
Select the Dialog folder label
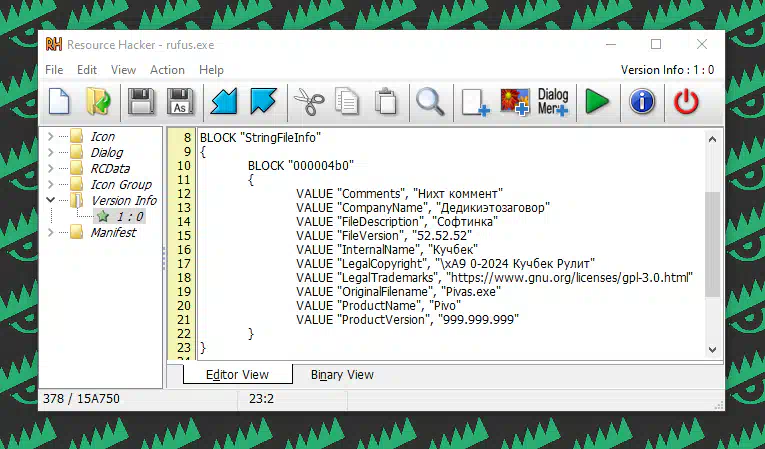[106, 152]
